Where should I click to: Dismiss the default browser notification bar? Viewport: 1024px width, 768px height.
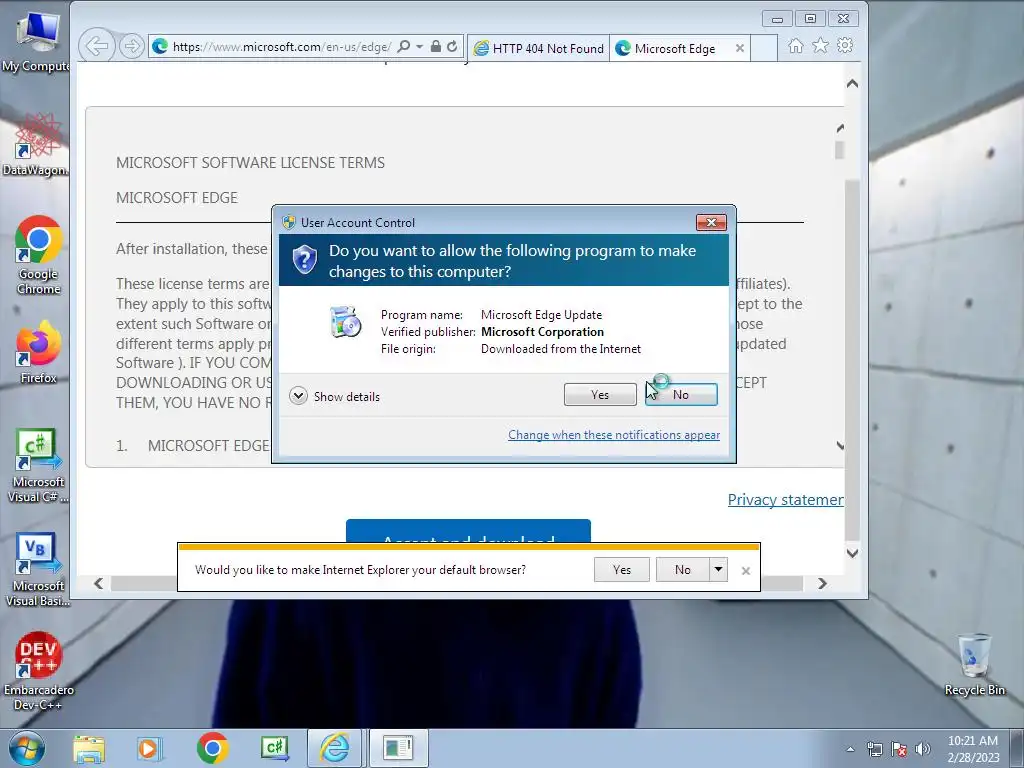746,571
